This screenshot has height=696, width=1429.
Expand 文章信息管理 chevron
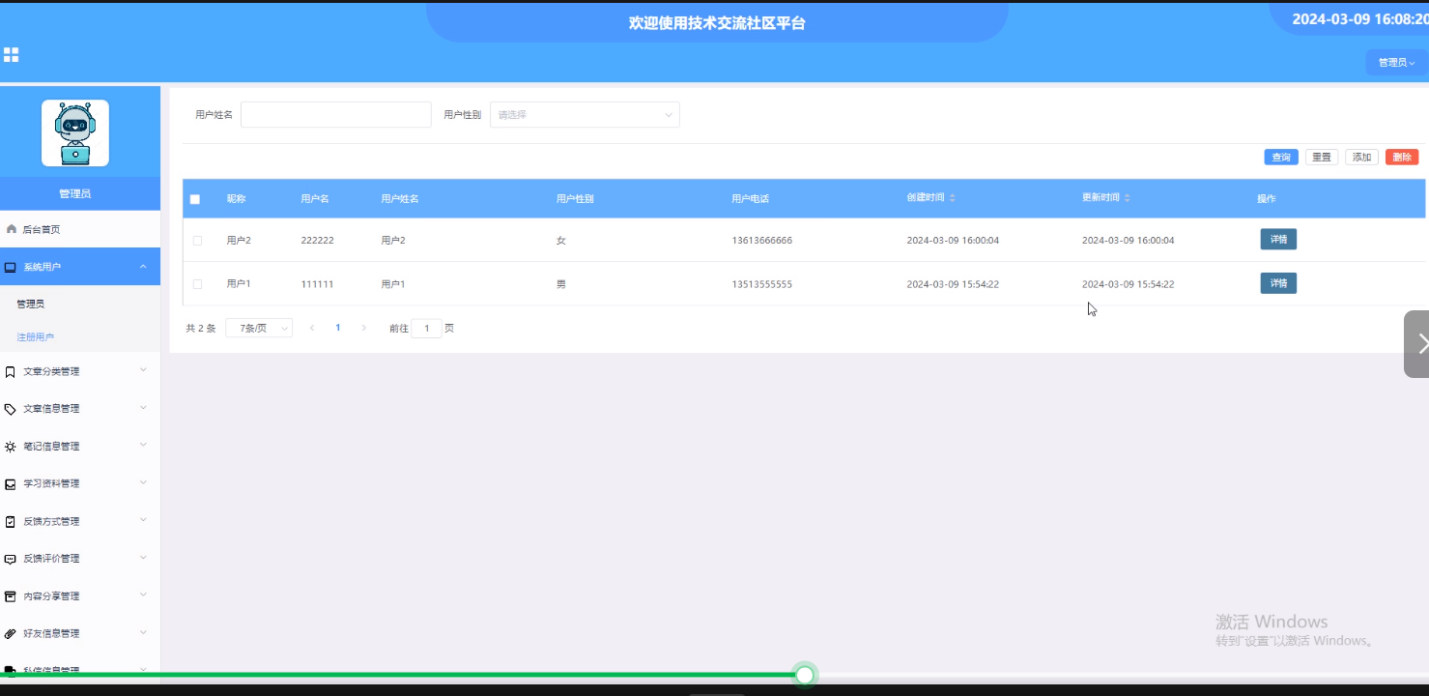pos(143,407)
